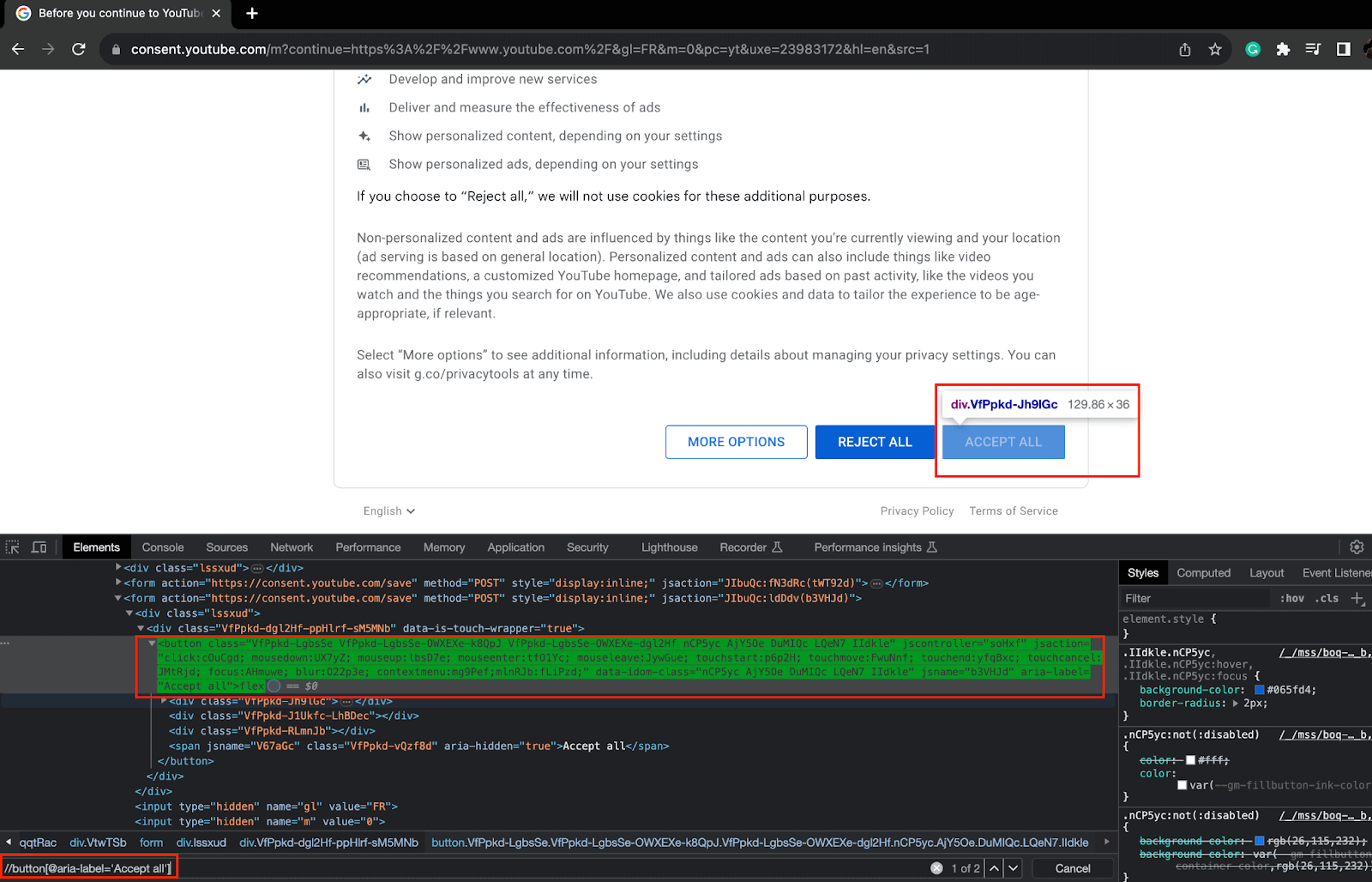Toggle the :hov element state panel

1292,598
